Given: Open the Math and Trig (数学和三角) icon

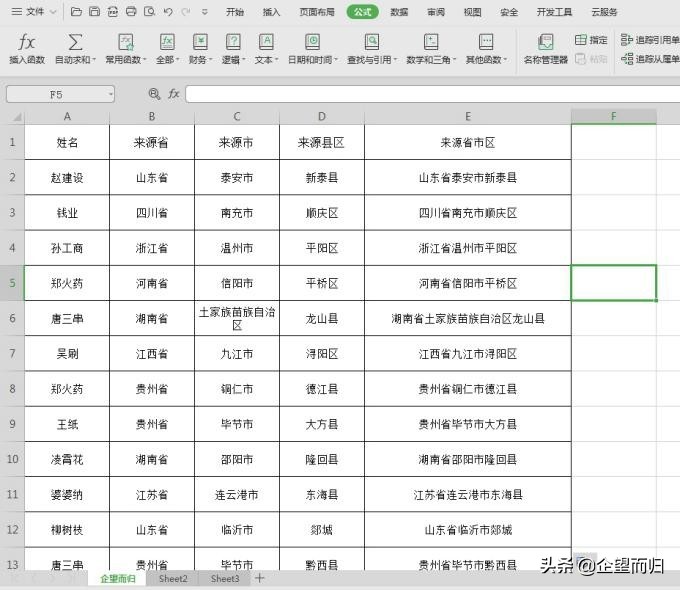Looking at the screenshot, I should pyautogui.click(x=431, y=43).
